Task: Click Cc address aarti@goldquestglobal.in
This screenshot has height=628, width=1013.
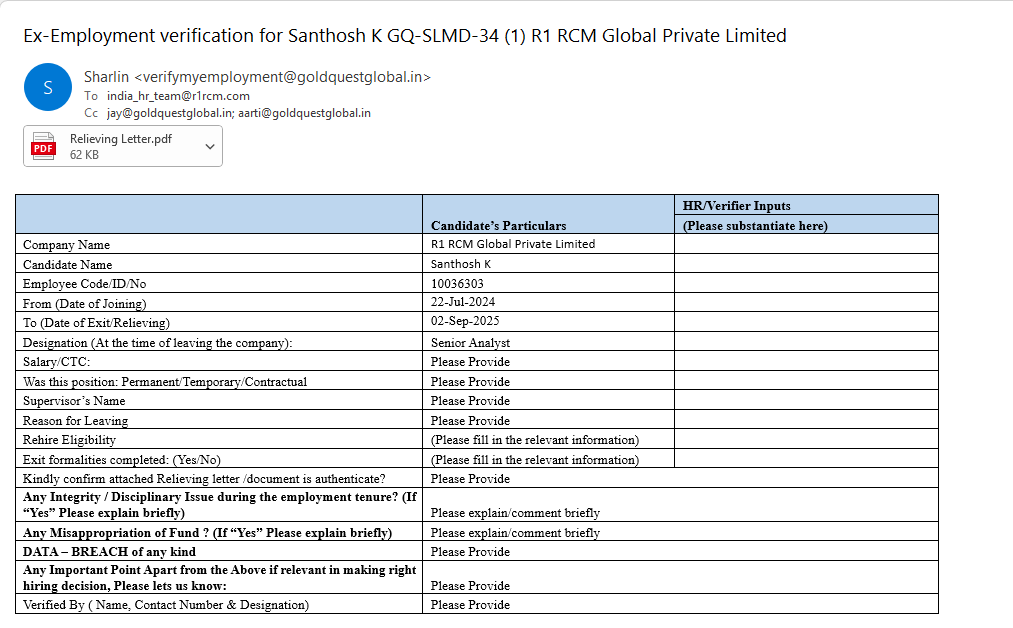Action: tap(304, 113)
